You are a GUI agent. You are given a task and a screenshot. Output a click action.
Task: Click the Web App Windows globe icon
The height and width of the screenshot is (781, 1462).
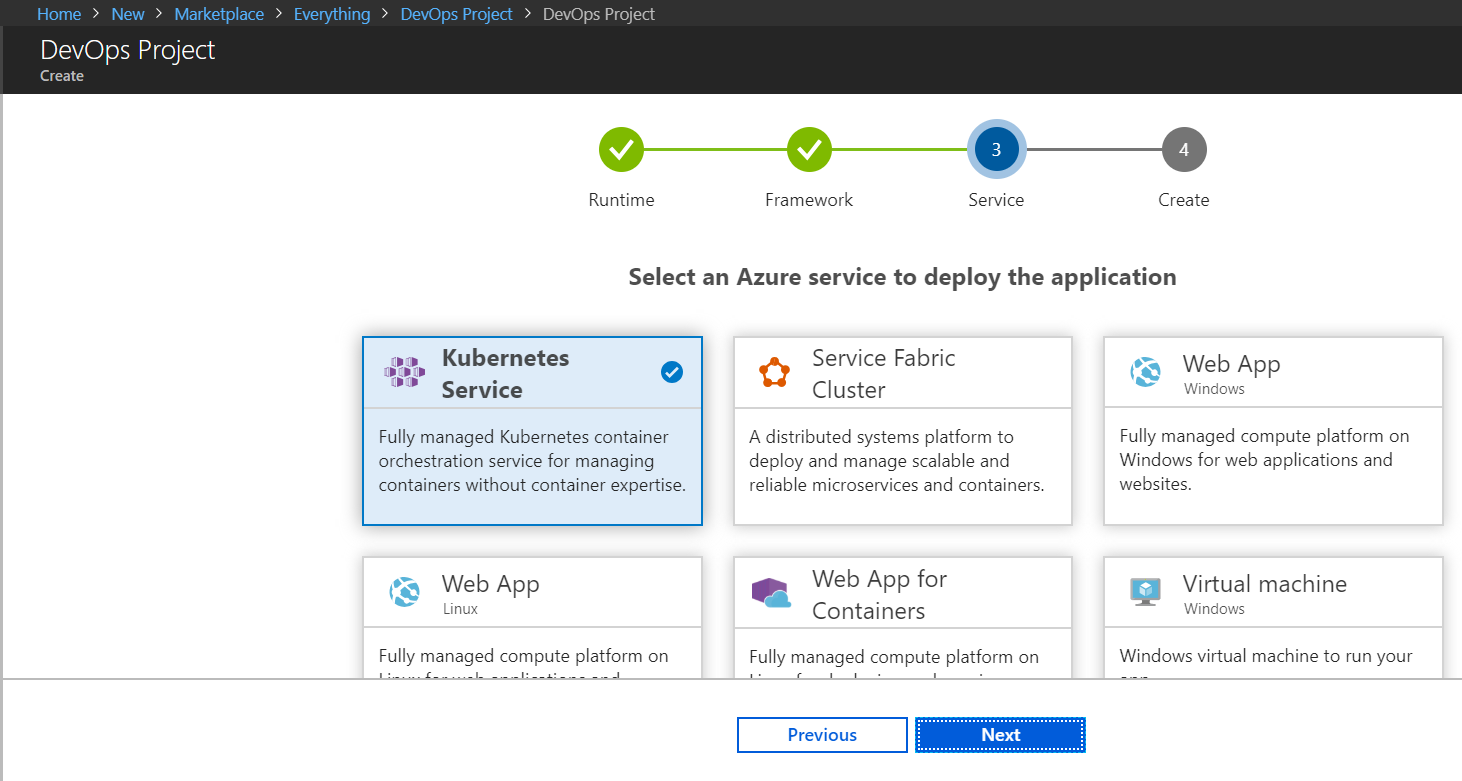click(1146, 372)
